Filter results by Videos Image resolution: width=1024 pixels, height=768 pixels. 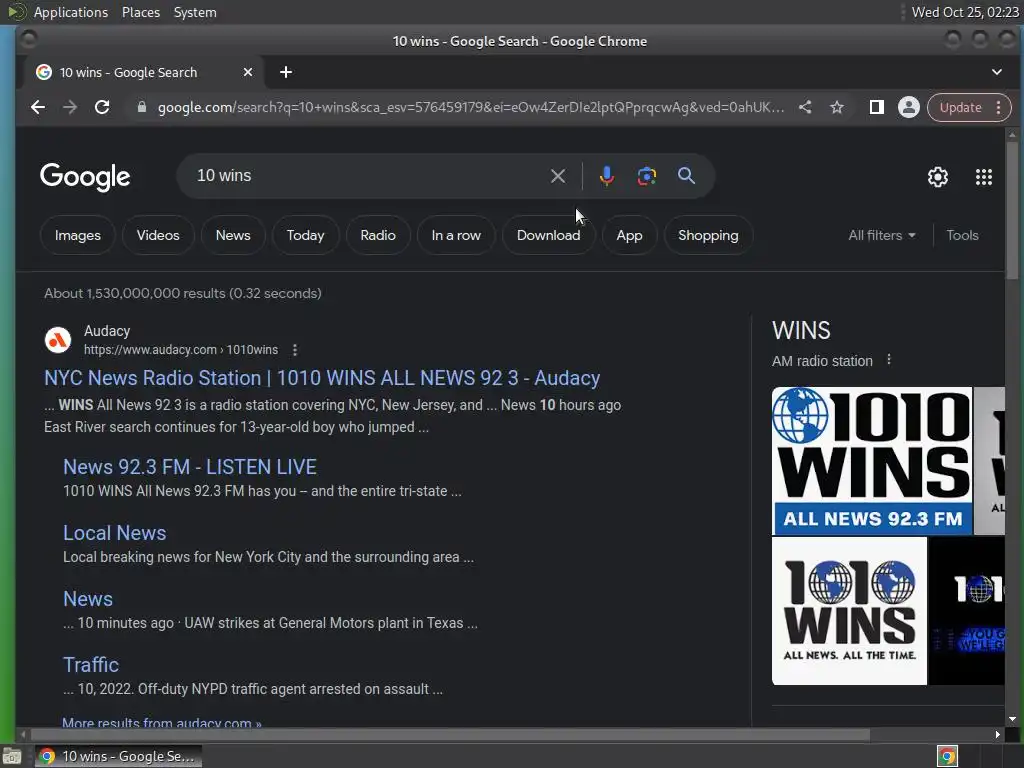pyautogui.click(x=158, y=235)
